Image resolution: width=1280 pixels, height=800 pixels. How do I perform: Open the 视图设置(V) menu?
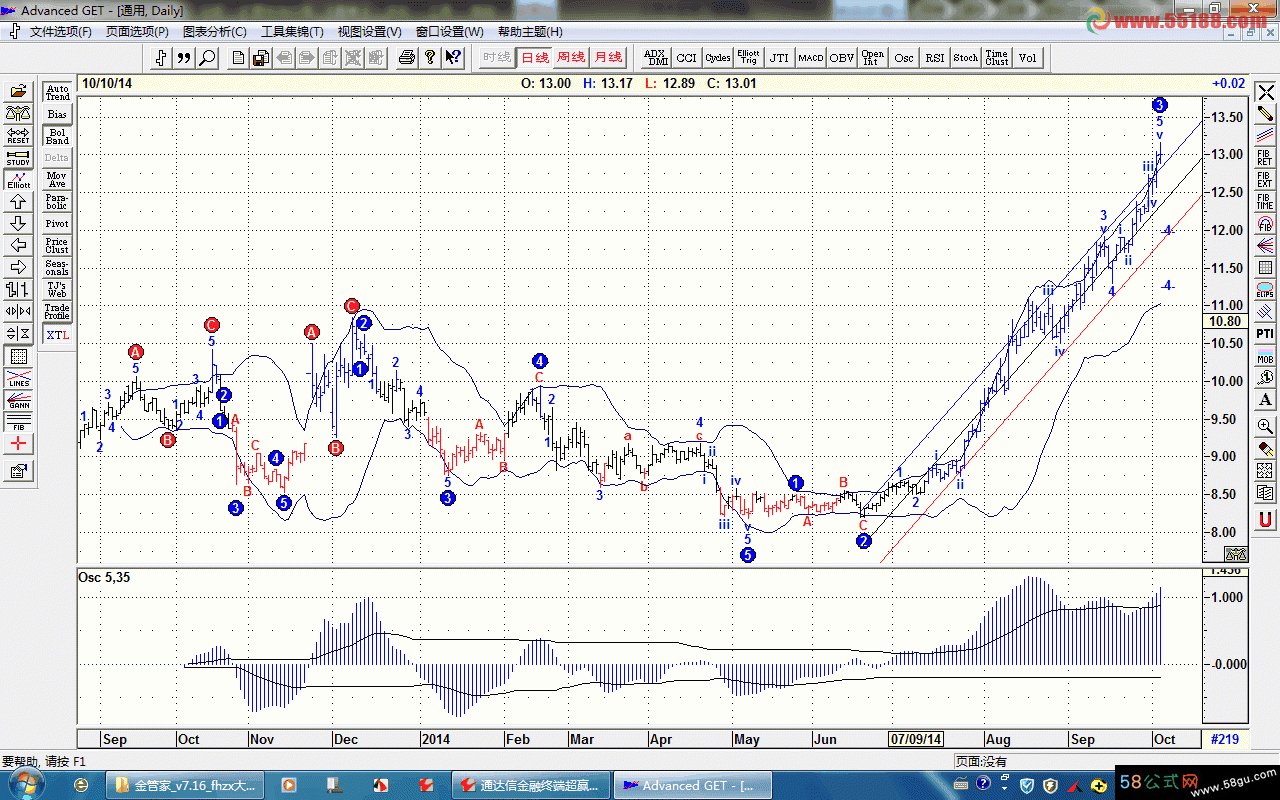(x=370, y=32)
